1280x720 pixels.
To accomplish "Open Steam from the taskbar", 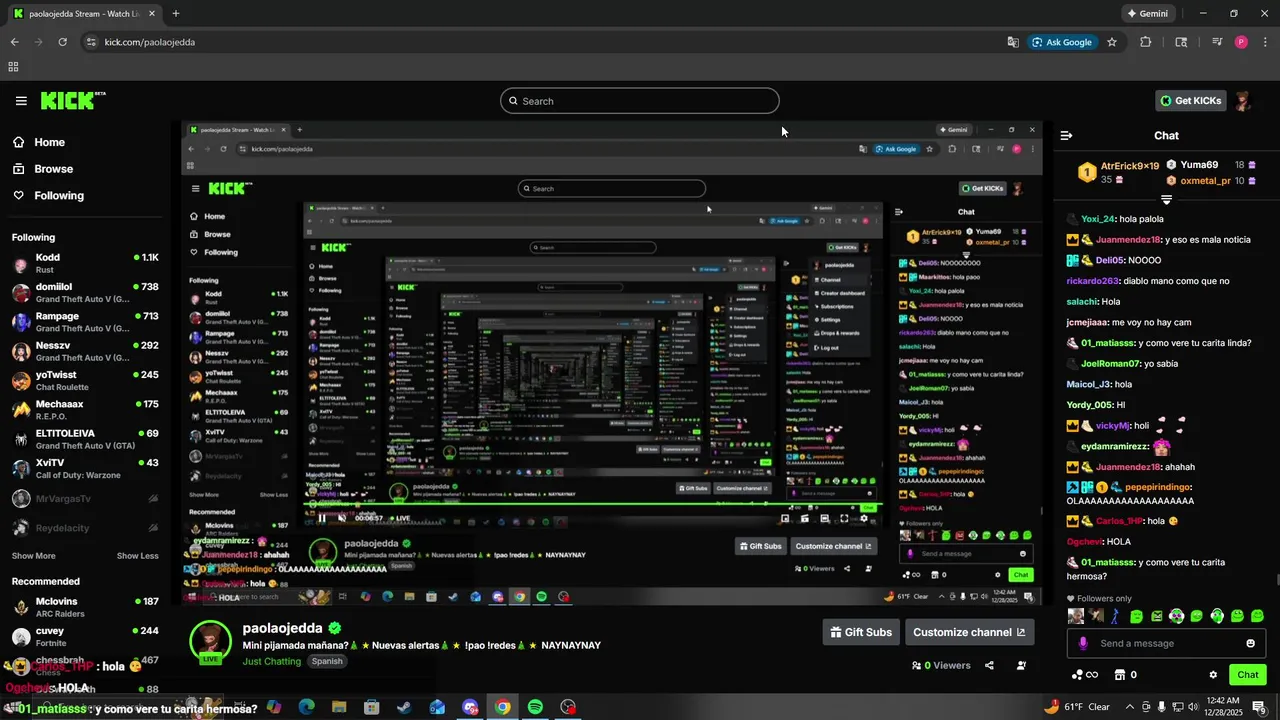I will pyautogui.click(x=404, y=707).
